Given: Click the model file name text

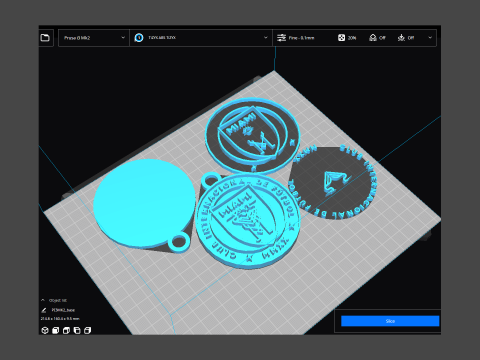Looking at the screenshot, I should click(63, 310).
